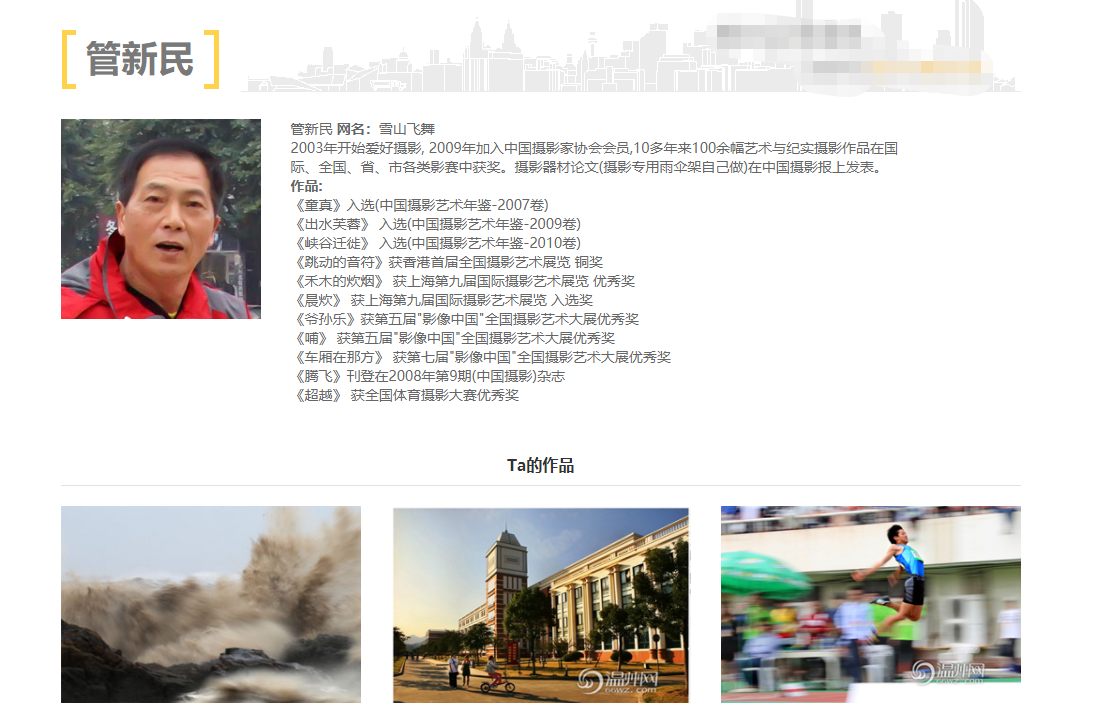Viewport: 1112px width, 703px height.
Task: Select the Ta的作品 section heading
Action: [x=540, y=465]
